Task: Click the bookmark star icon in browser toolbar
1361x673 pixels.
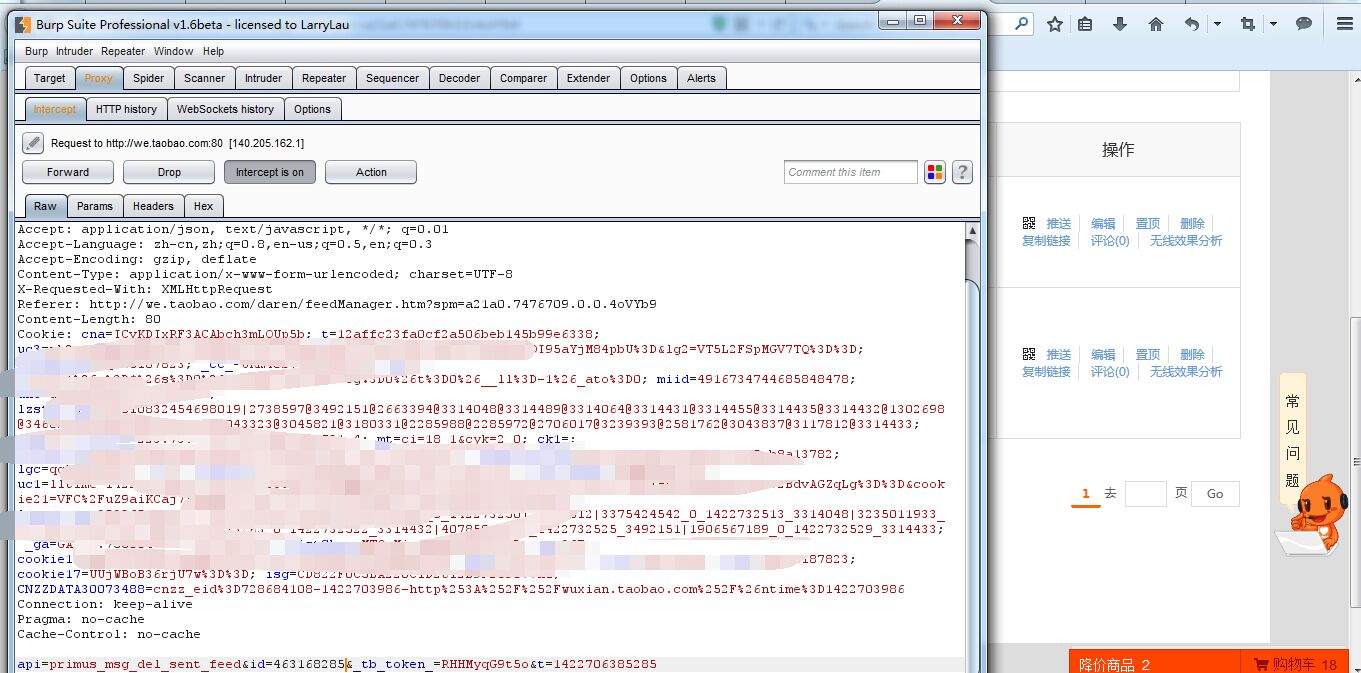Action: [1055, 24]
